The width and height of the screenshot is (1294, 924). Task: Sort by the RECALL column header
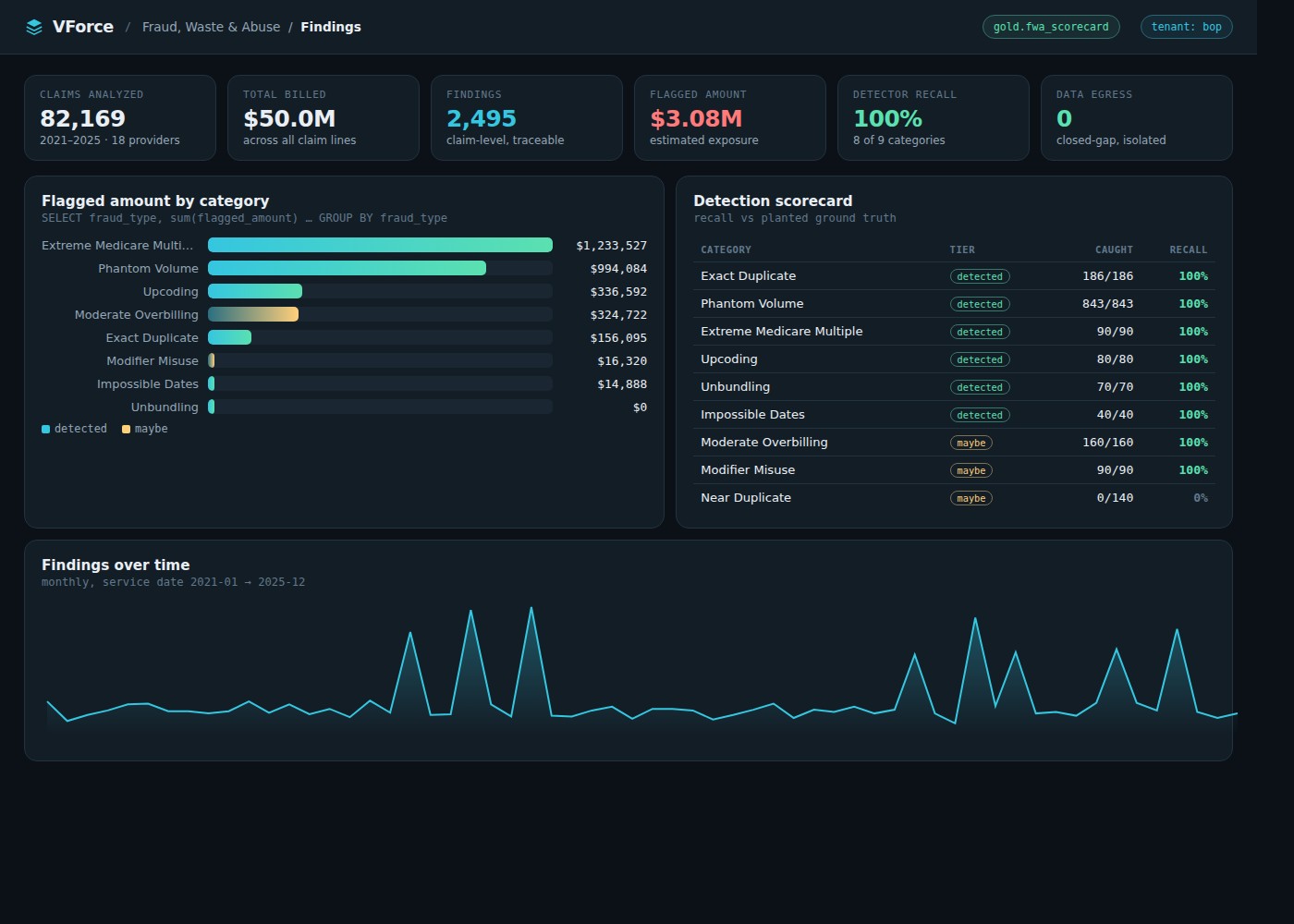(x=1189, y=249)
